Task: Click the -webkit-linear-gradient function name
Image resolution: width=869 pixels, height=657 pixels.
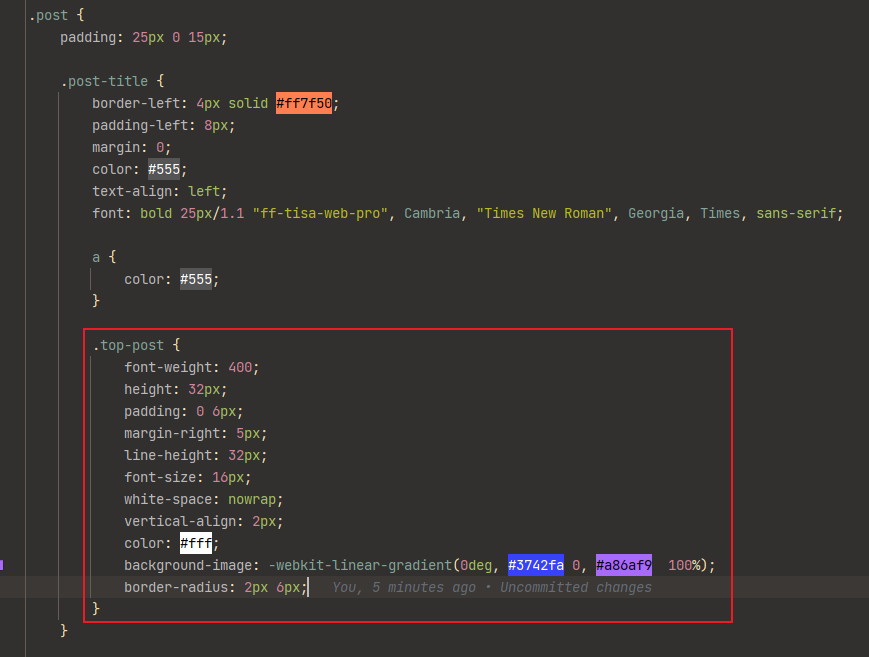Action: (x=359, y=565)
